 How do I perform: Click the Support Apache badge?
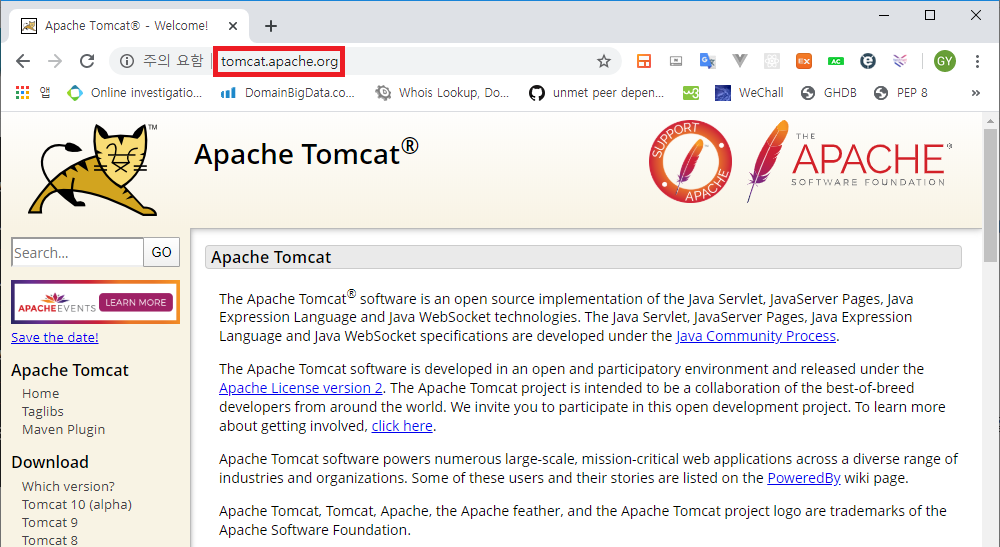(x=690, y=162)
